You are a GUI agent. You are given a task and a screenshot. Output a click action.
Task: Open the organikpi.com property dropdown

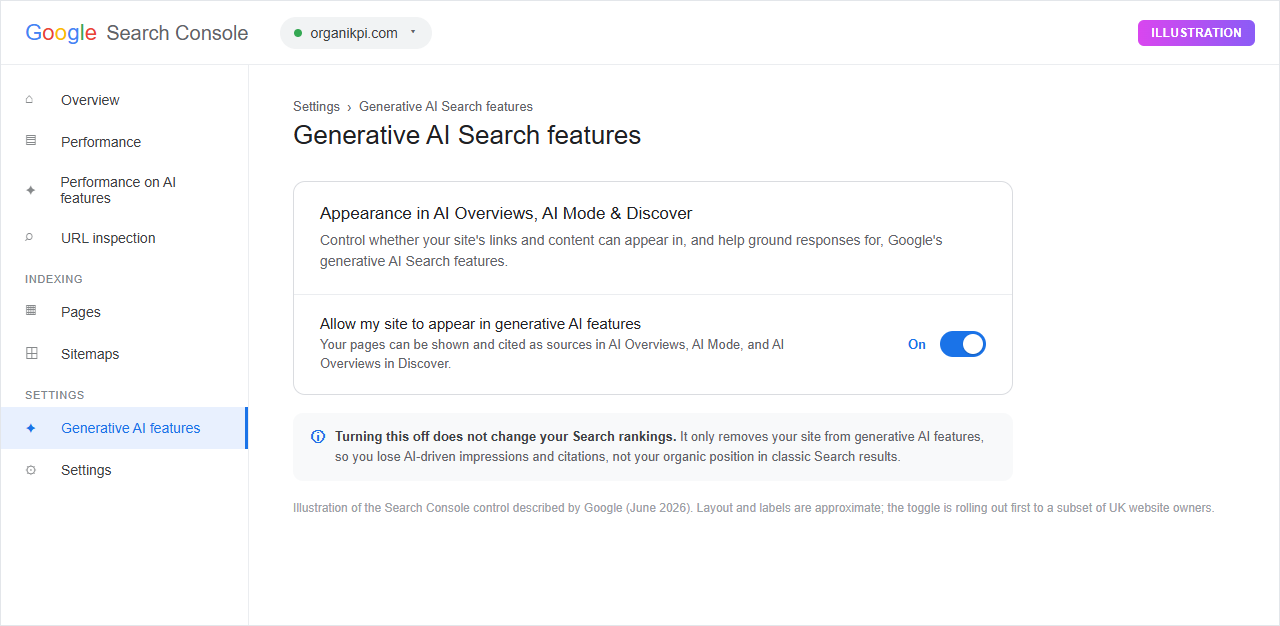pos(356,33)
